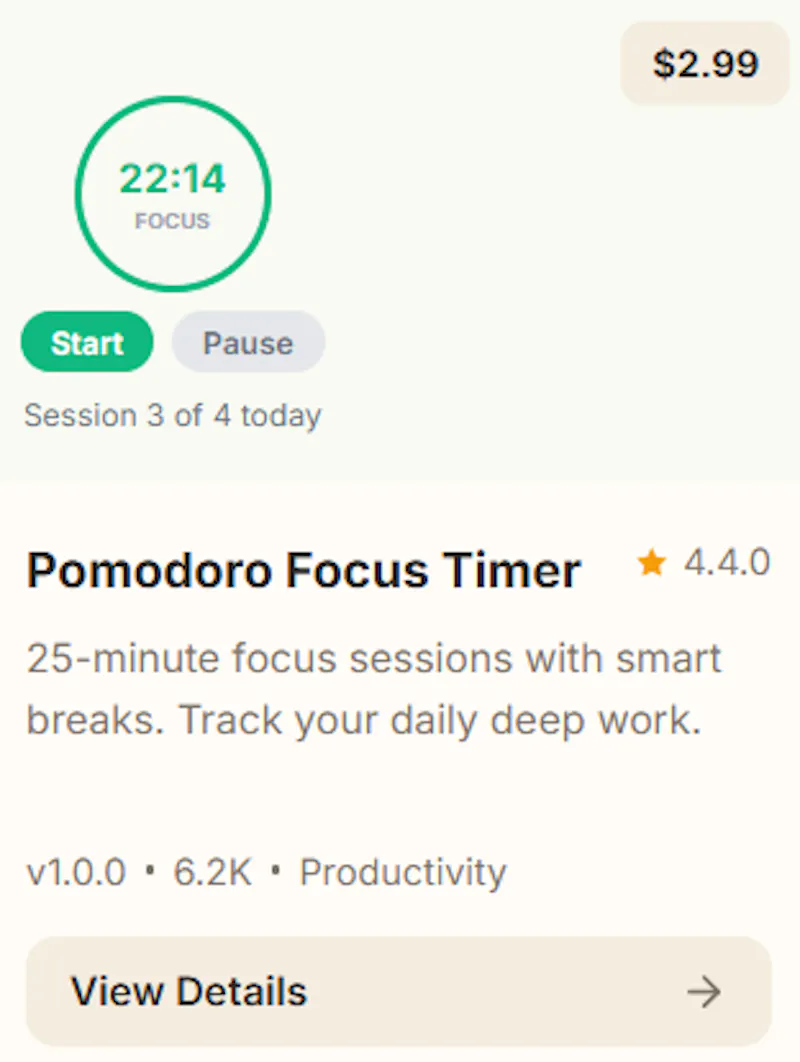Viewport: 800px width, 1062px height.
Task: Click the green circular timer ring
Action: pos(173,194)
